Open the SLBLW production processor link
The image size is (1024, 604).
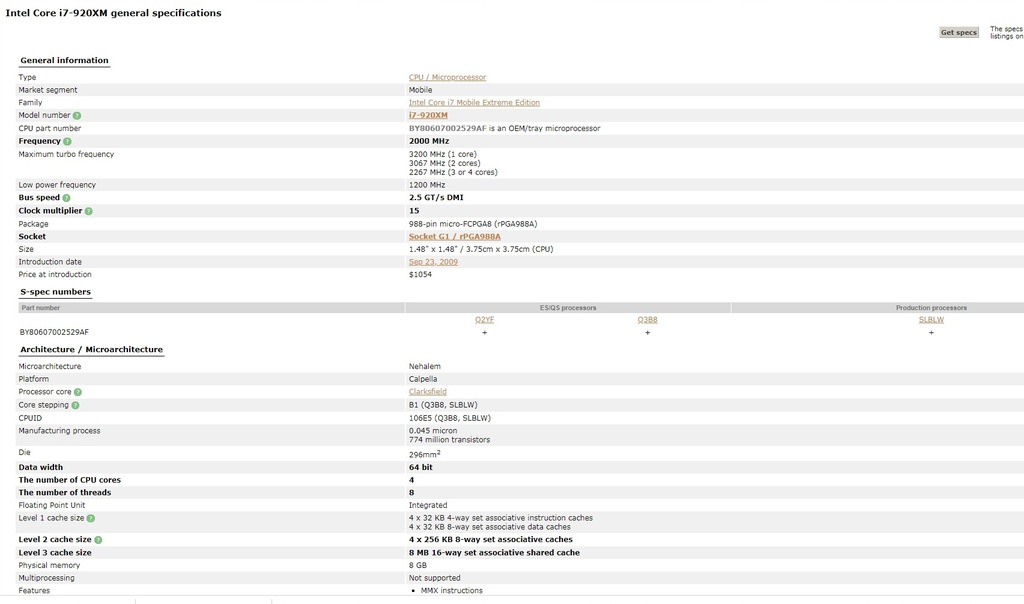[931, 319]
